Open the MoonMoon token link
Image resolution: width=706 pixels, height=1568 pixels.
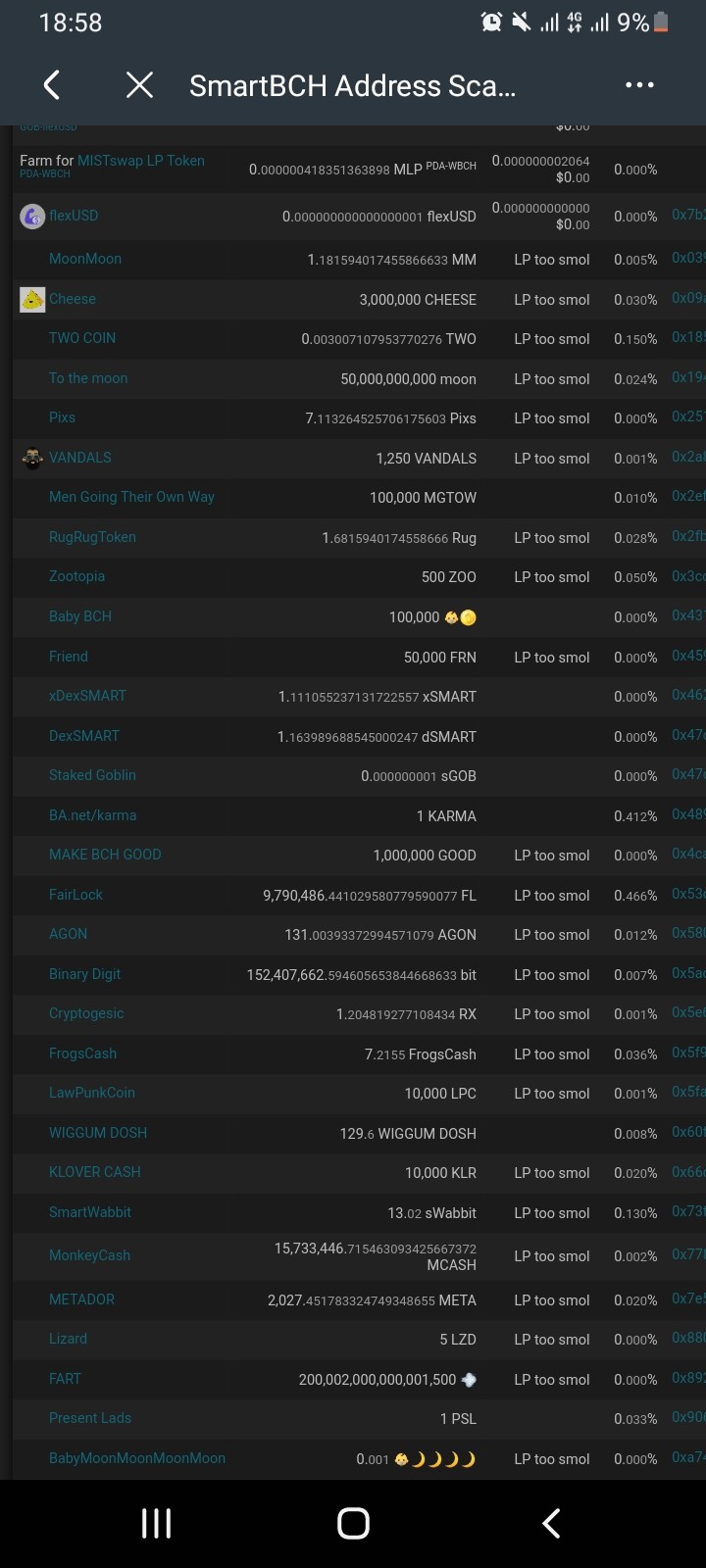[85, 259]
